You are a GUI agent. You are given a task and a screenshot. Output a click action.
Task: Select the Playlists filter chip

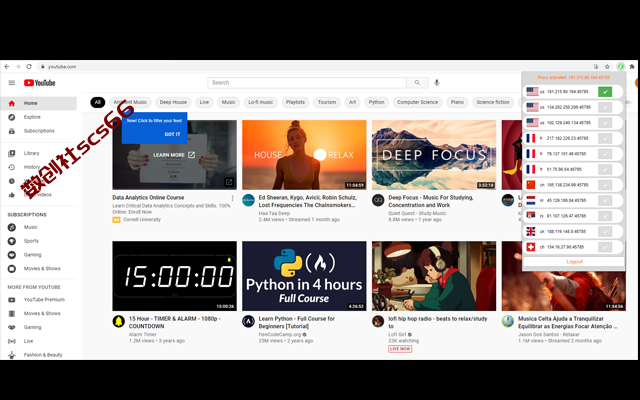point(295,102)
